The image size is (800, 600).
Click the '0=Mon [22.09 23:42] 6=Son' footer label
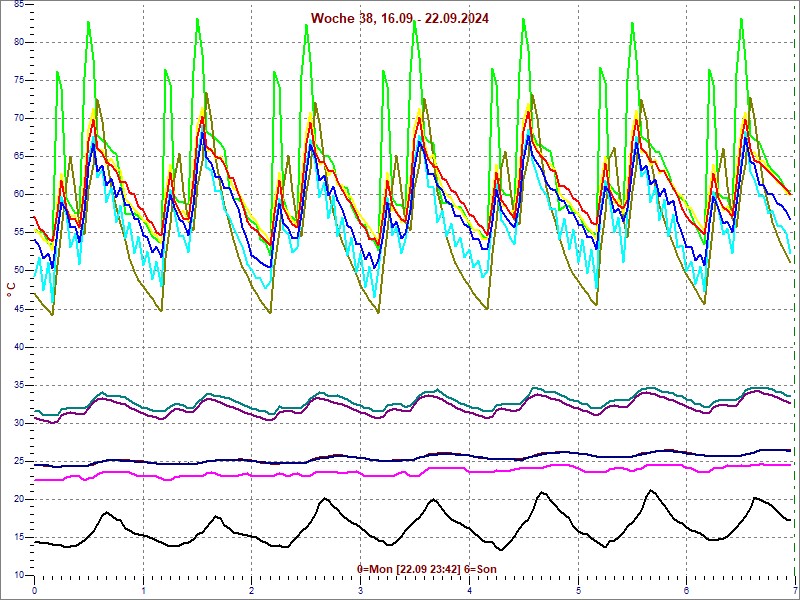point(427,569)
